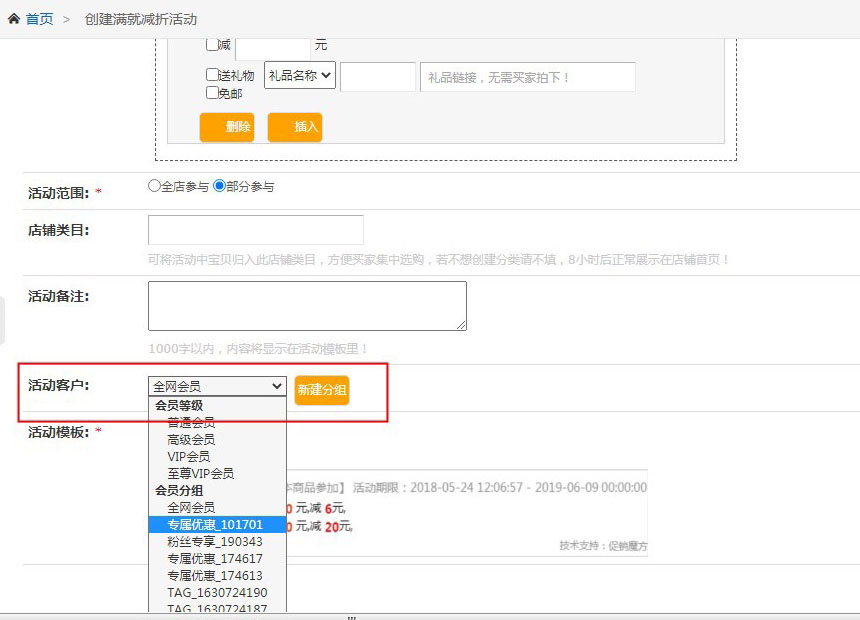
Task: Select the highlighted 专属优惠_101701 option
Action: 215,525
